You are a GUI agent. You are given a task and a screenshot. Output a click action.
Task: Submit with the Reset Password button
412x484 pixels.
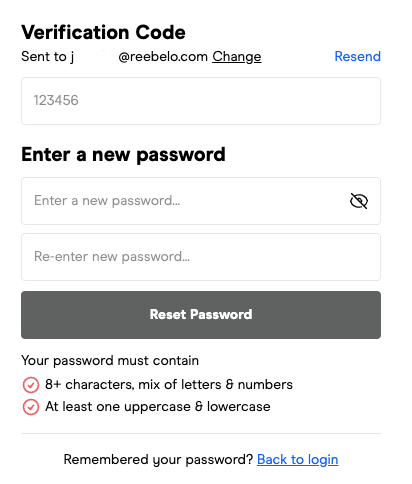[x=201, y=315]
